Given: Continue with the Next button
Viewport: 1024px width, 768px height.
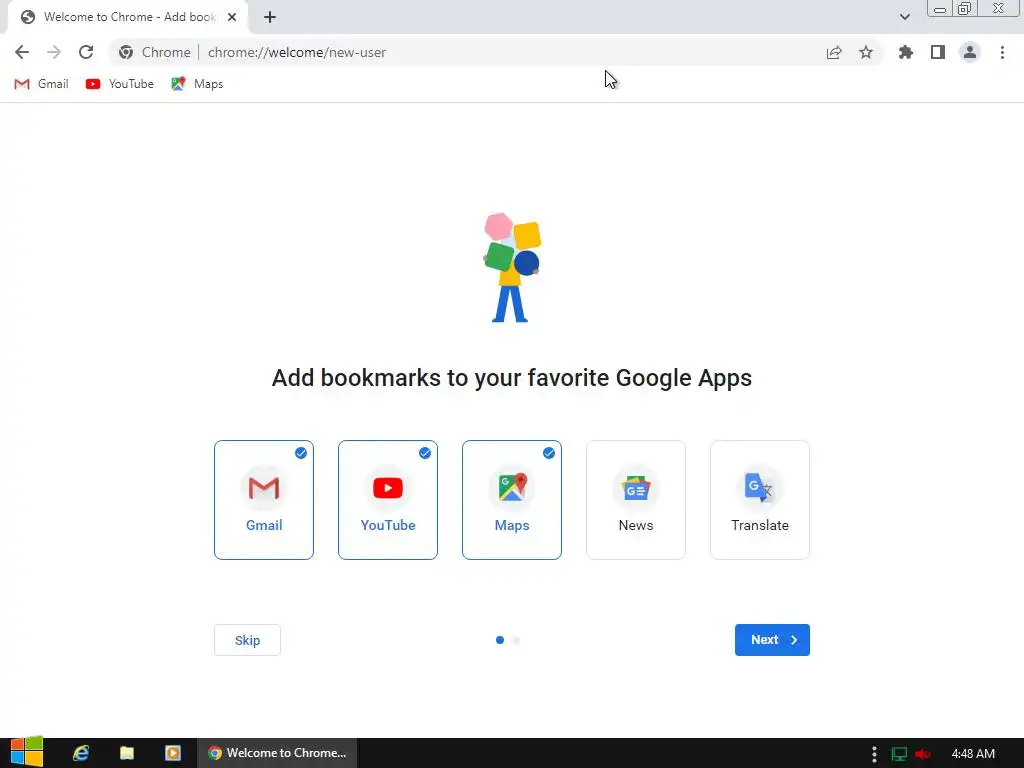Looking at the screenshot, I should (772, 640).
